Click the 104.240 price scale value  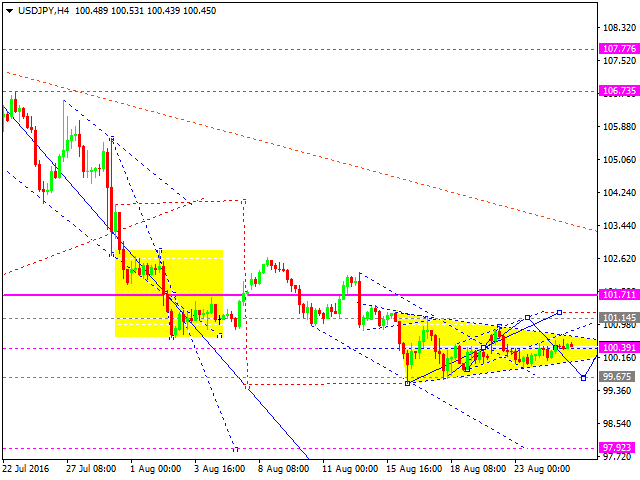[x=619, y=192]
